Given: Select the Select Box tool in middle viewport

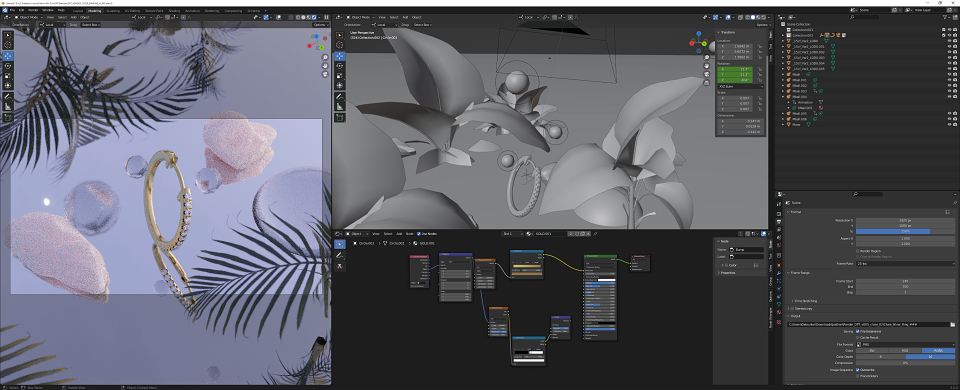Looking at the screenshot, I should pyautogui.click(x=339, y=35).
